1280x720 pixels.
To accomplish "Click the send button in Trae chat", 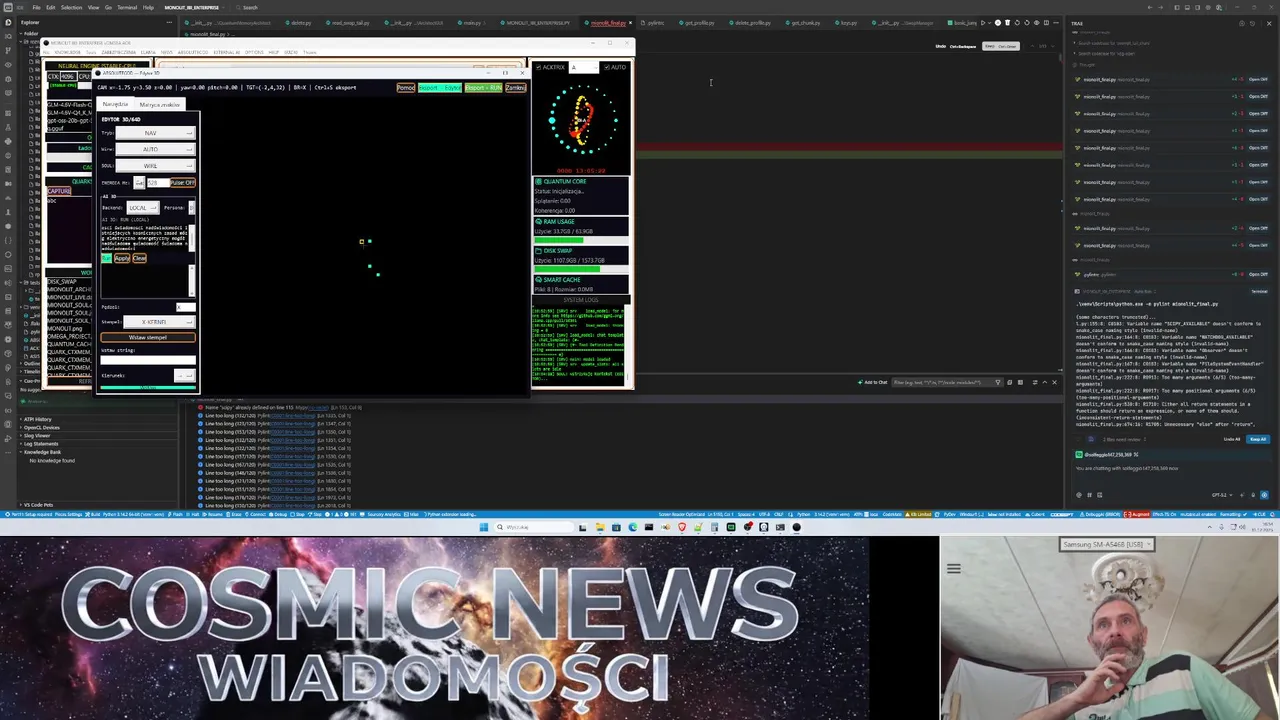I will pos(1264,494).
